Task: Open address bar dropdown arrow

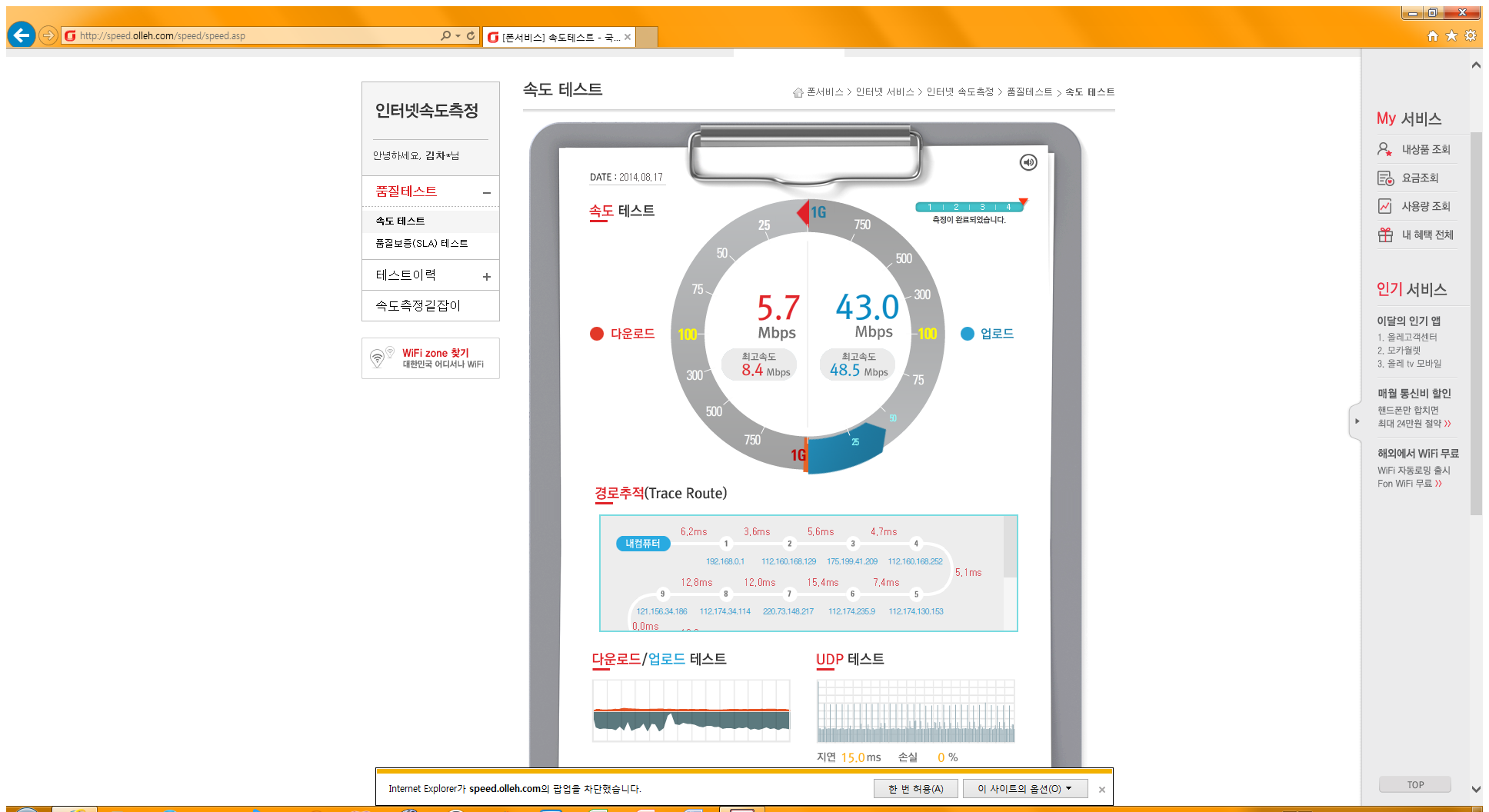Action: click(x=458, y=35)
